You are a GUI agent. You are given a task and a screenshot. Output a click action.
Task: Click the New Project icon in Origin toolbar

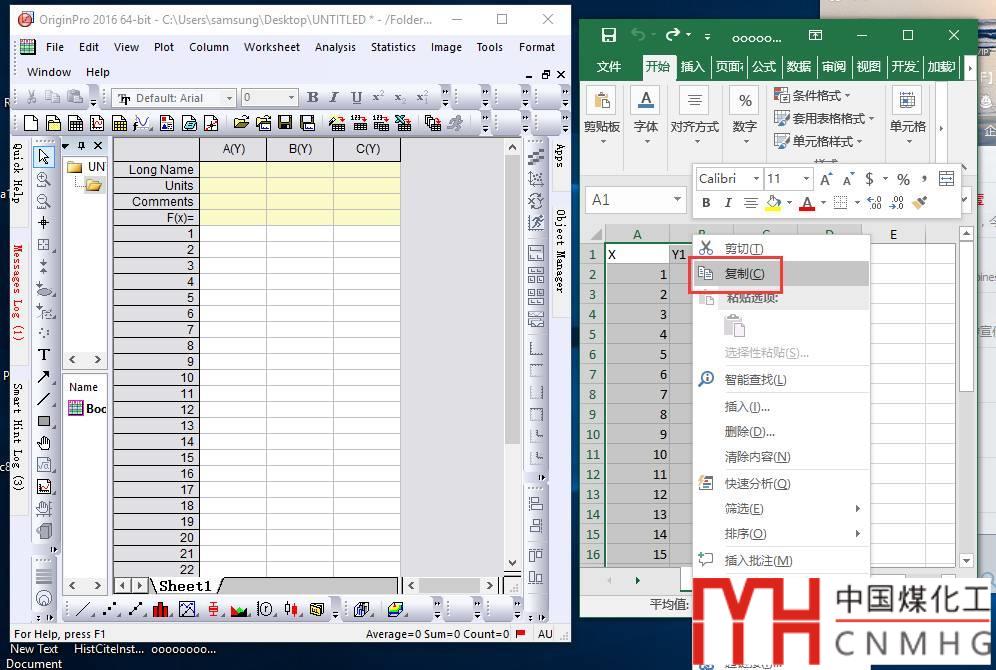[30, 123]
